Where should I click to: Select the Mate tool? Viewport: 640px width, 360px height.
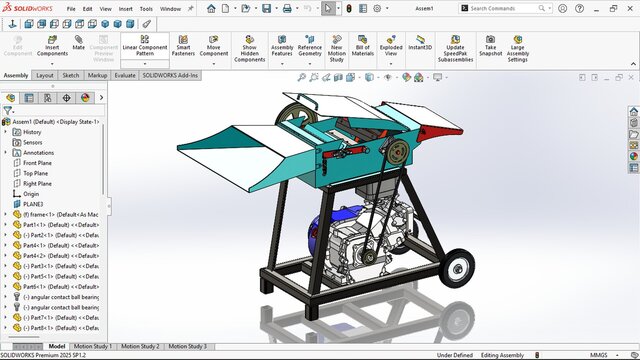pyautogui.click(x=79, y=42)
